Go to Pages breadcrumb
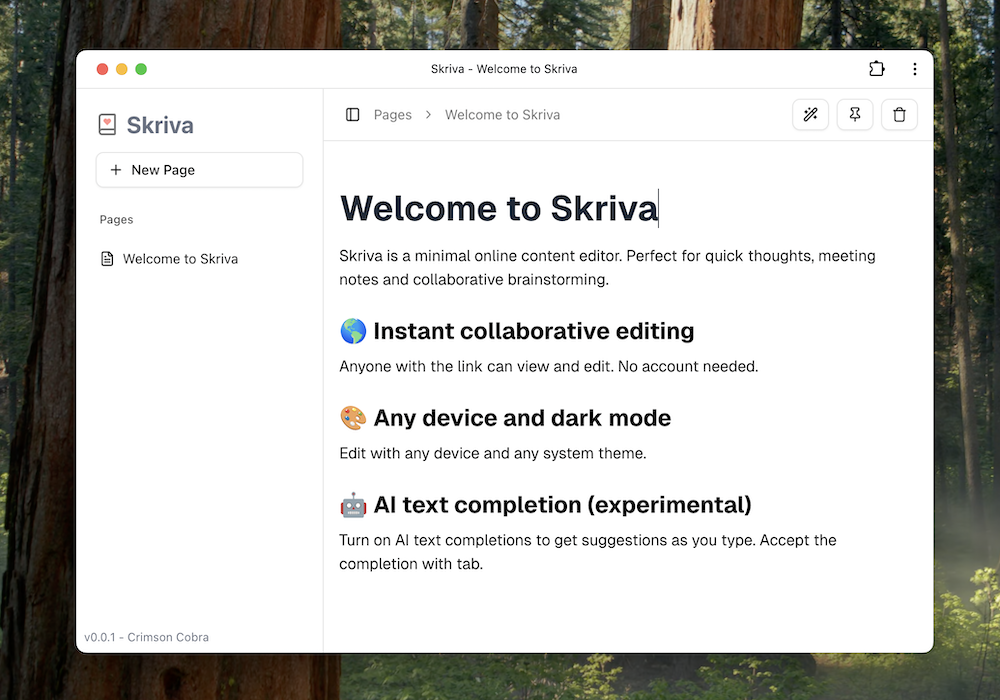The height and width of the screenshot is (700, 1000). pos(393,115)
